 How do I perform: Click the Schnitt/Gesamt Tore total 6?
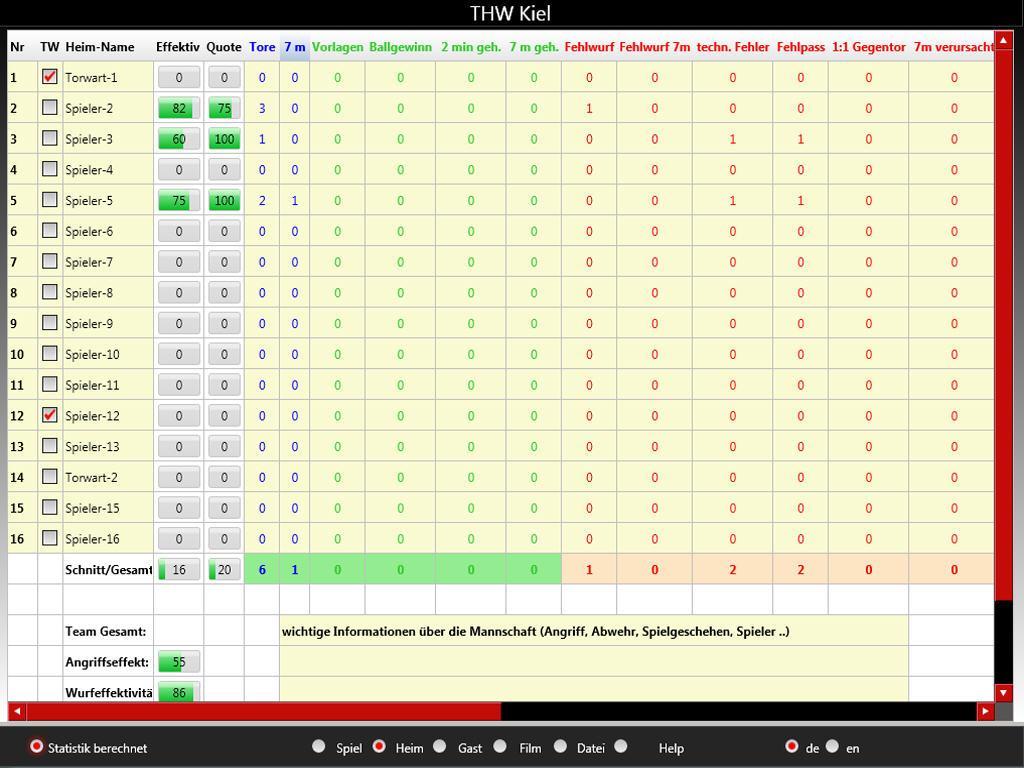[262, 569]
